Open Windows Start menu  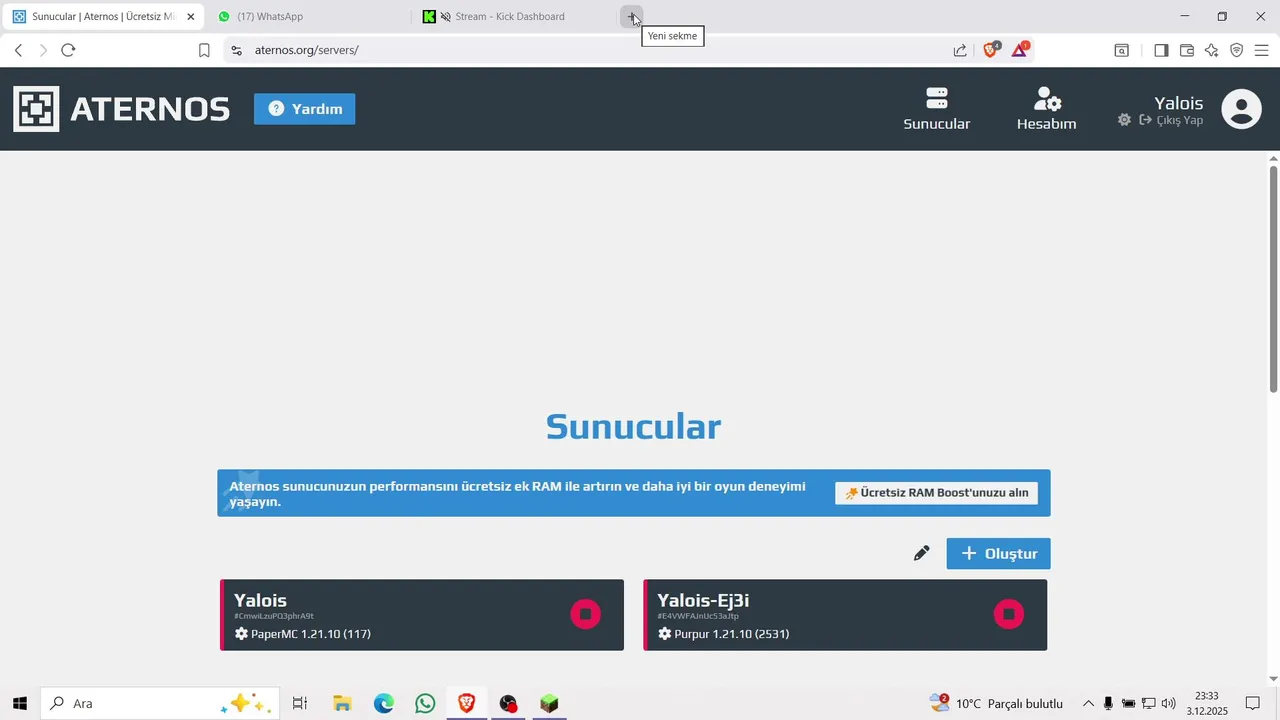point(20,703)
